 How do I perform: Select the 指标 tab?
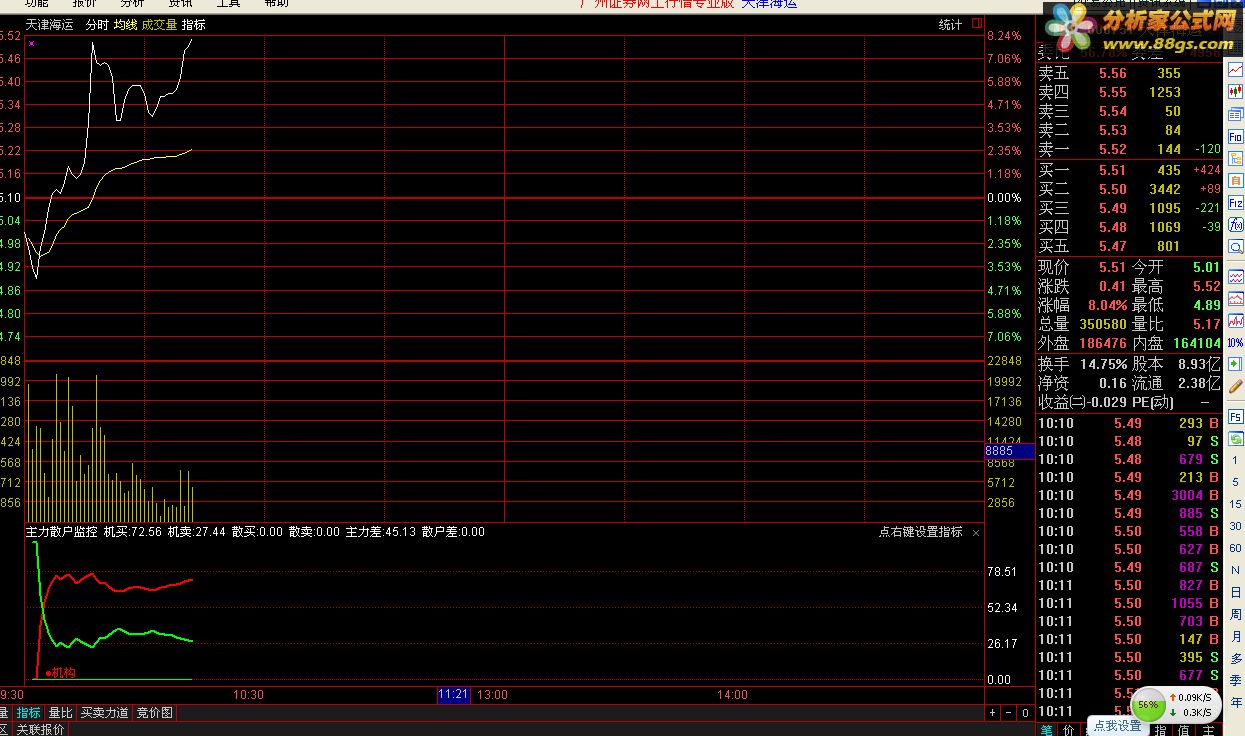(28, 713)
